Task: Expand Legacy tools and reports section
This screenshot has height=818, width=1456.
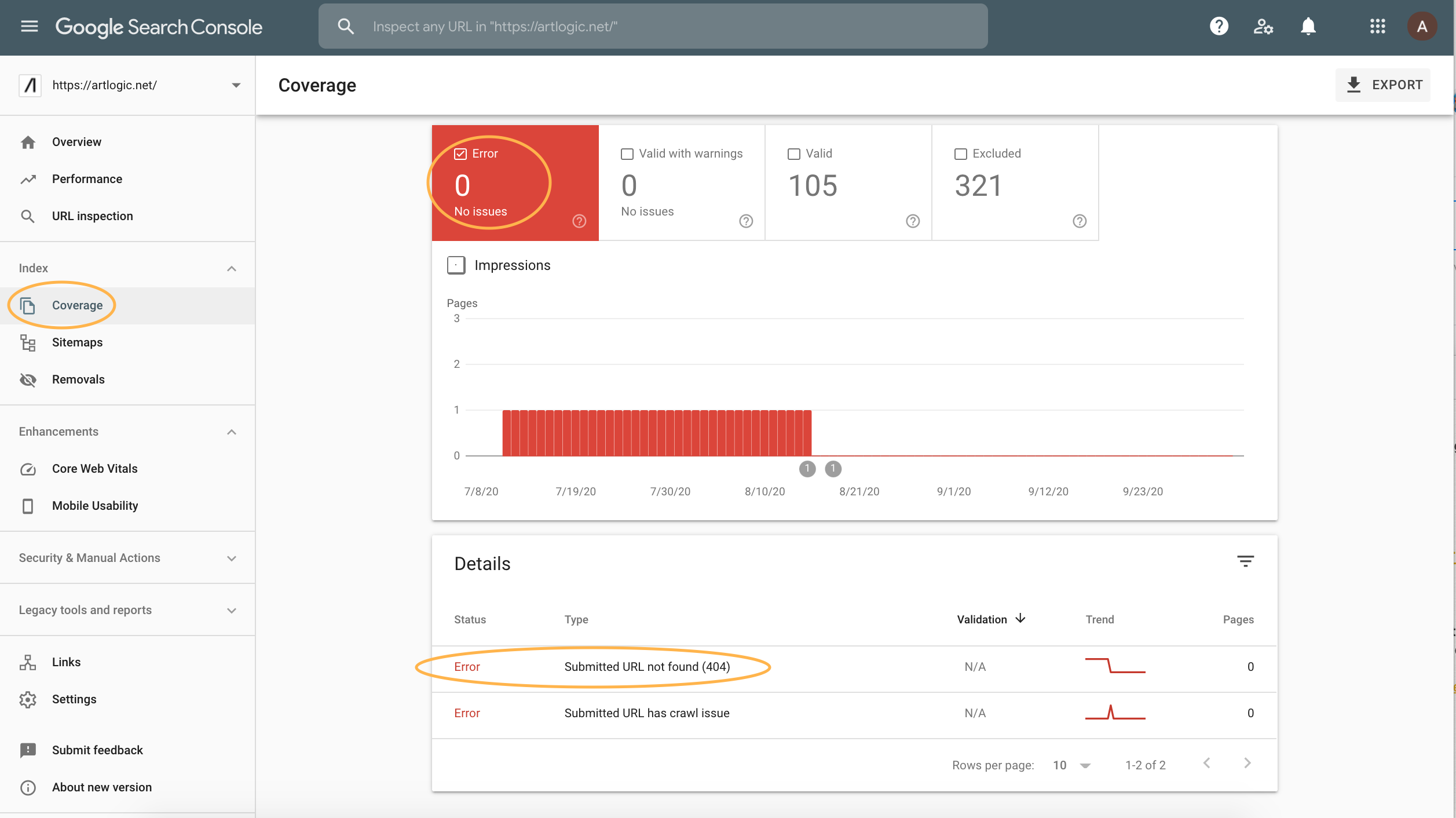Action: [232, 611]
